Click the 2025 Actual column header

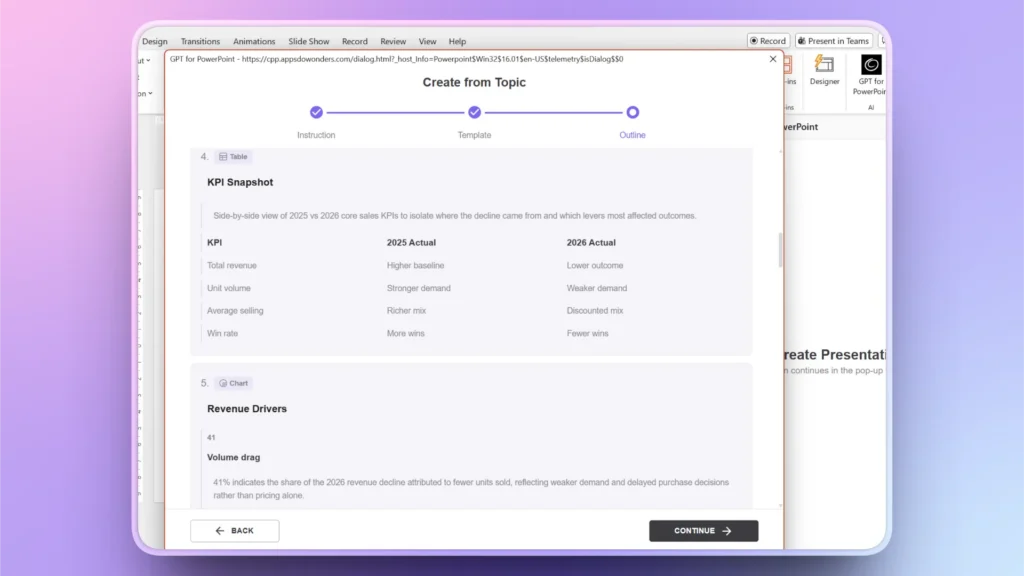[411, 242]
